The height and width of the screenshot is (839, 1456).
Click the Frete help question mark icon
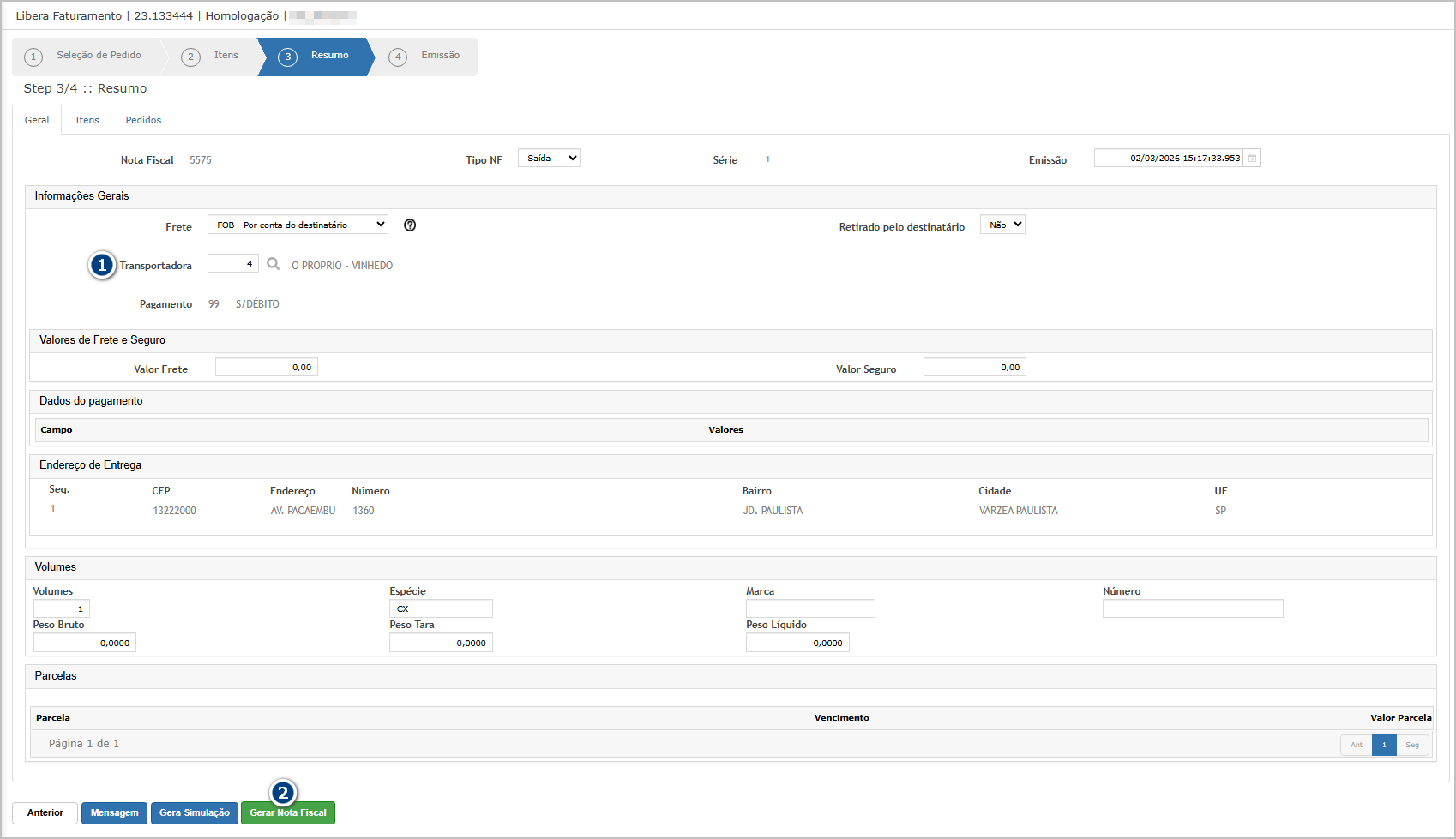(410, 225)
